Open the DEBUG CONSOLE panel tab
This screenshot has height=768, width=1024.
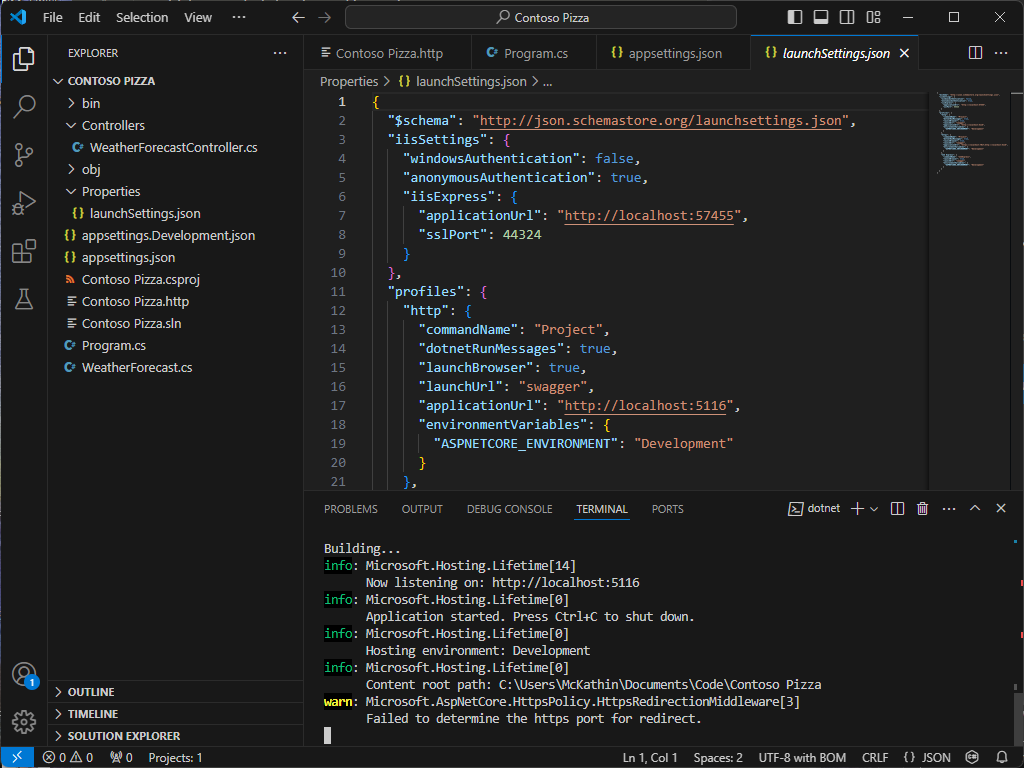509,509
